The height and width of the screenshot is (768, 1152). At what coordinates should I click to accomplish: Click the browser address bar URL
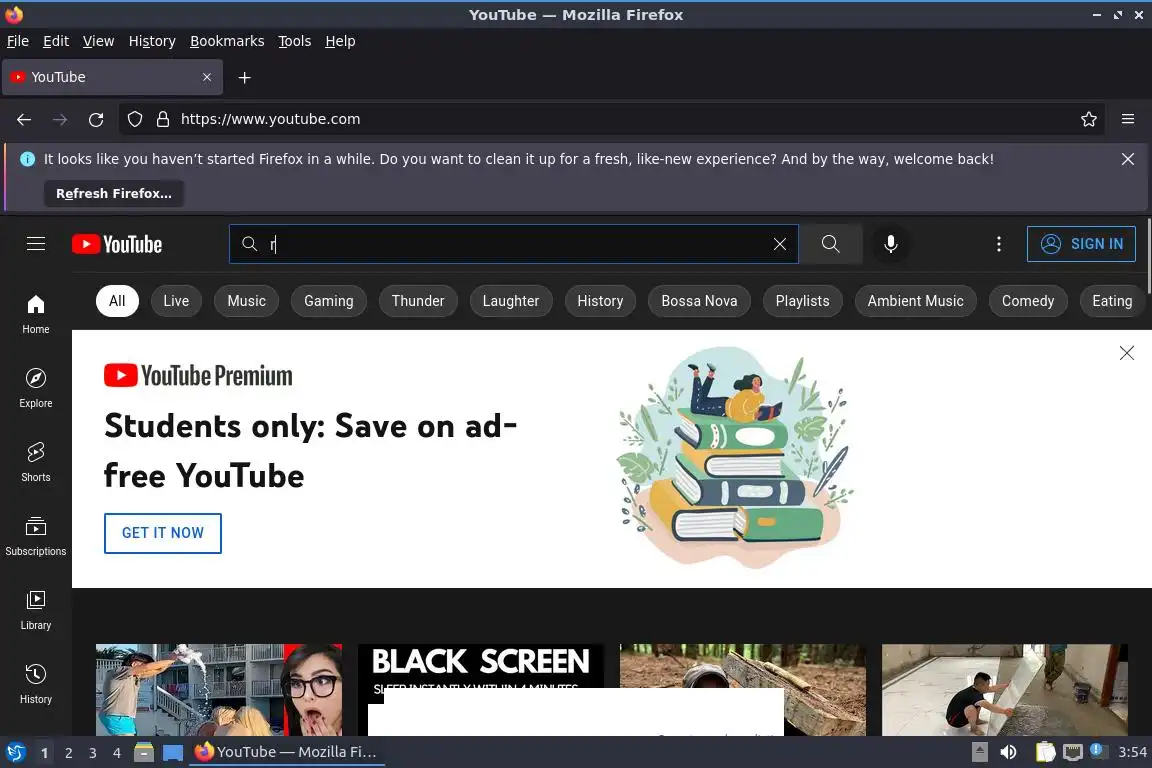pos(270,119)
